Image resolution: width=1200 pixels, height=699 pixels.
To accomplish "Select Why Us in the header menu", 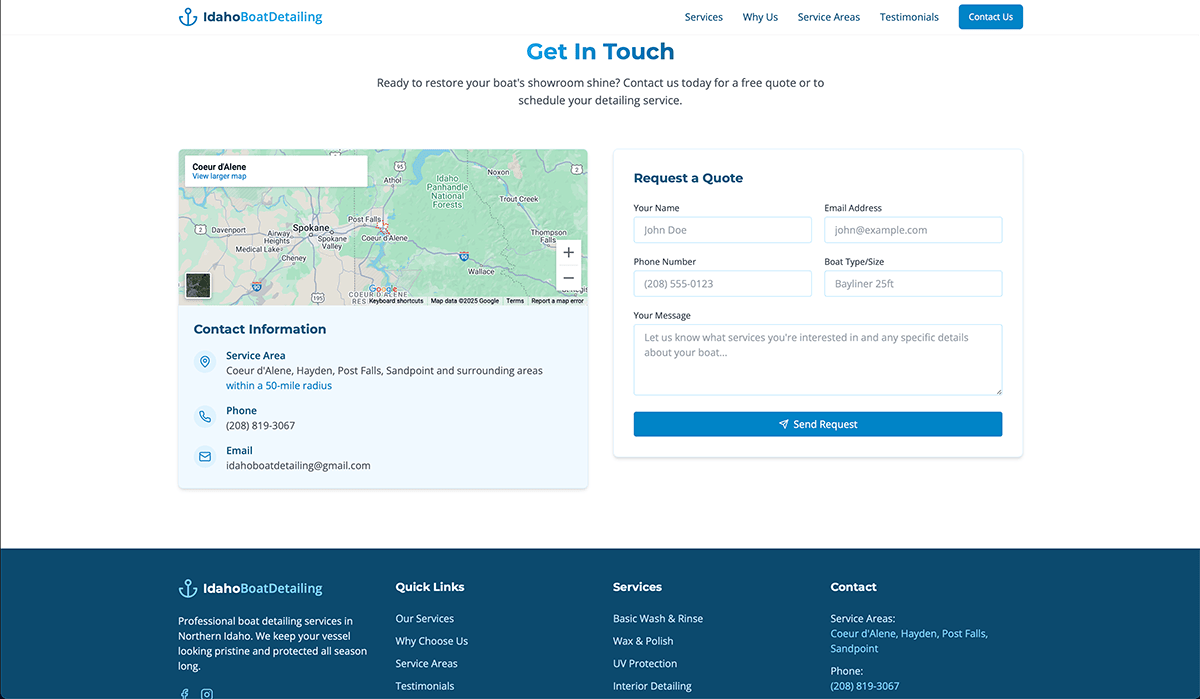I will (x=760, y=17).
